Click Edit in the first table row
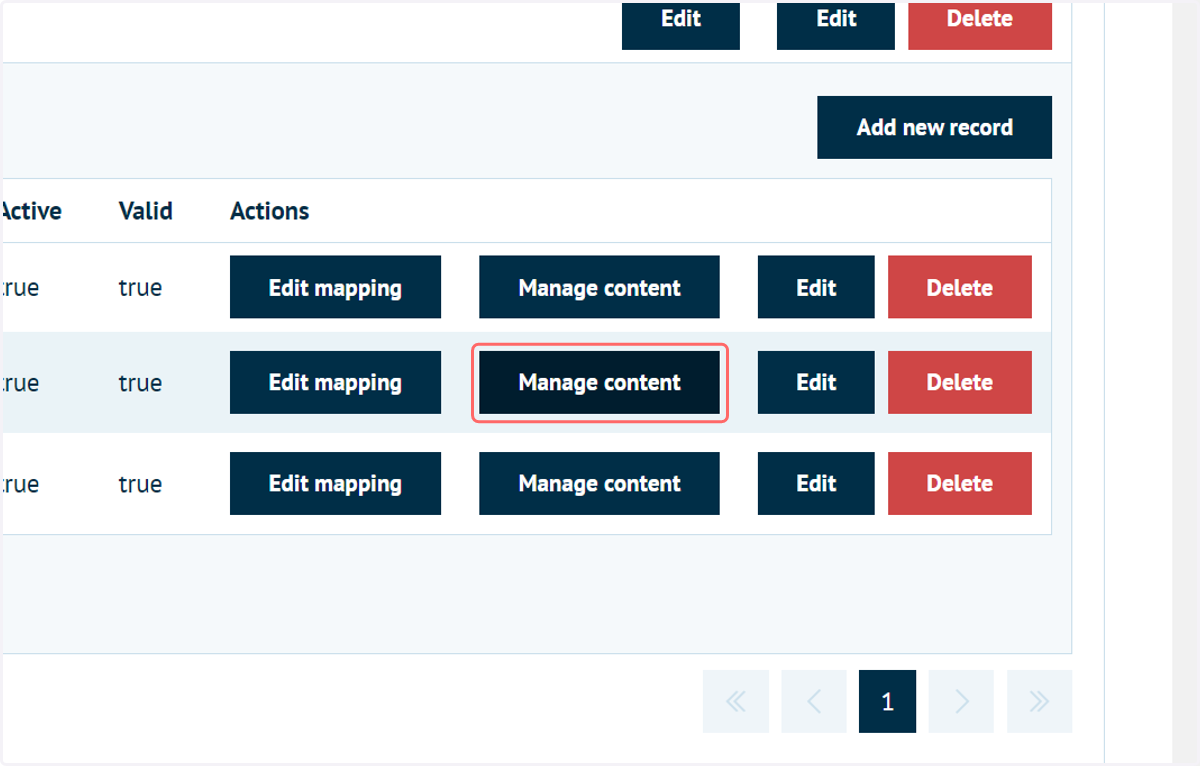The width and height of the screenshot is (1200, 766). pyautogui.click(x=816, y=287)
